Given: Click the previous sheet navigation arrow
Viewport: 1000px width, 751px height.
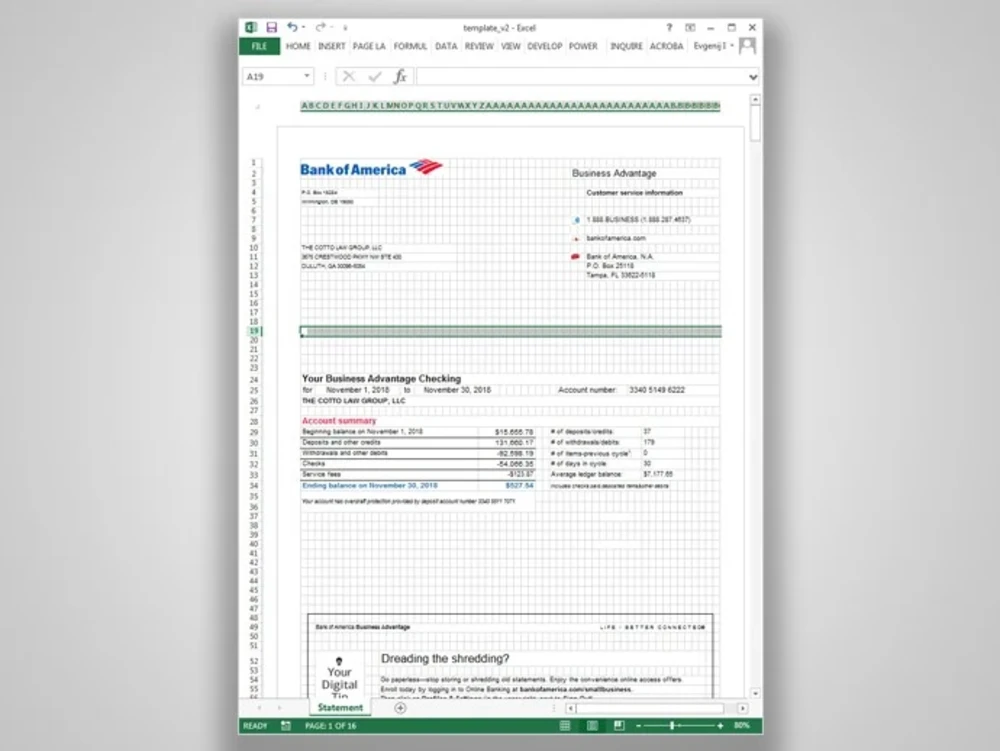Looking at the screenshot, I should tap(259, 708).
